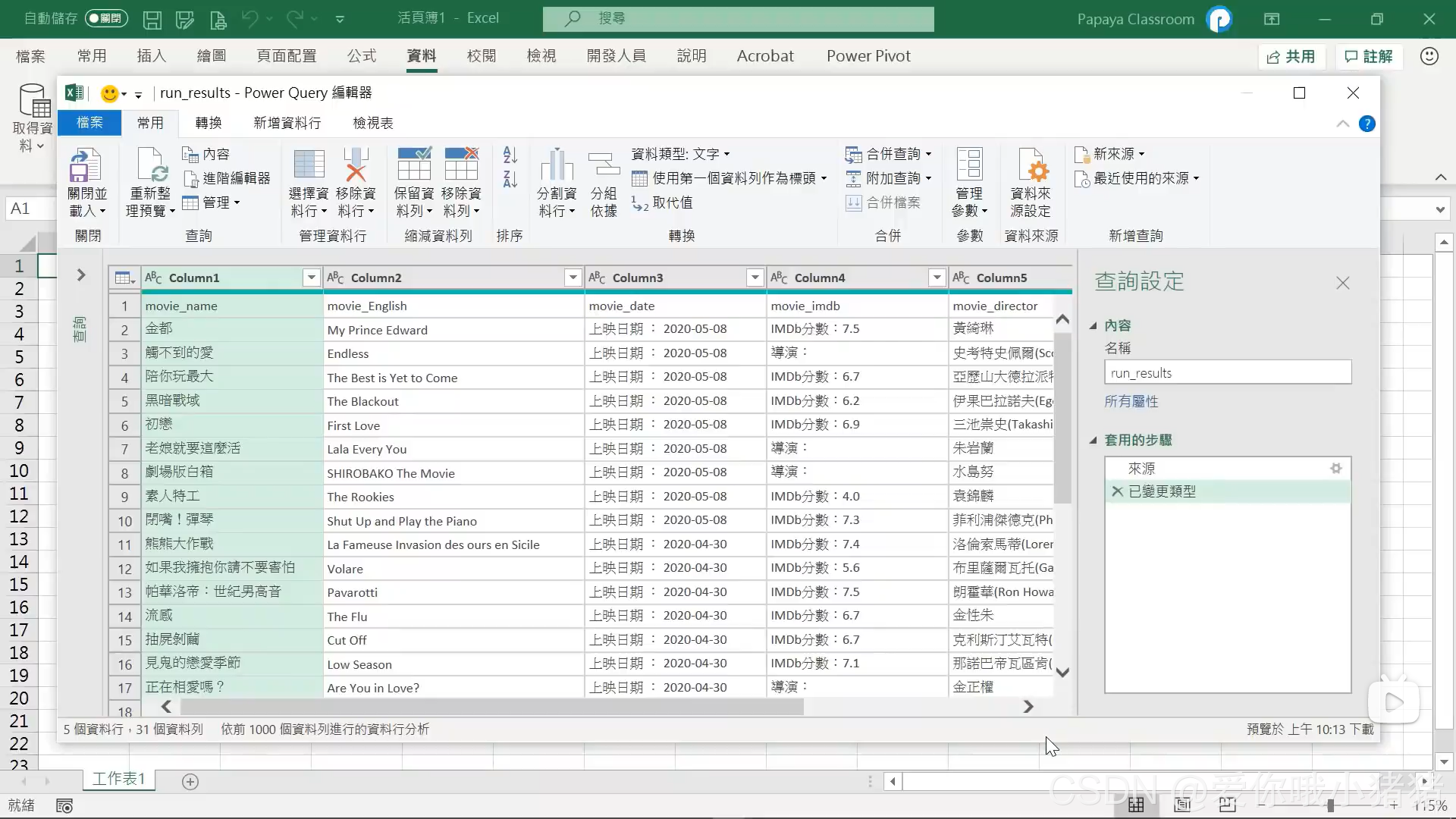This screenshot has width=1456, height=819.
Task: Expand the collapsed Queries pane
Action: click(81, 275)
